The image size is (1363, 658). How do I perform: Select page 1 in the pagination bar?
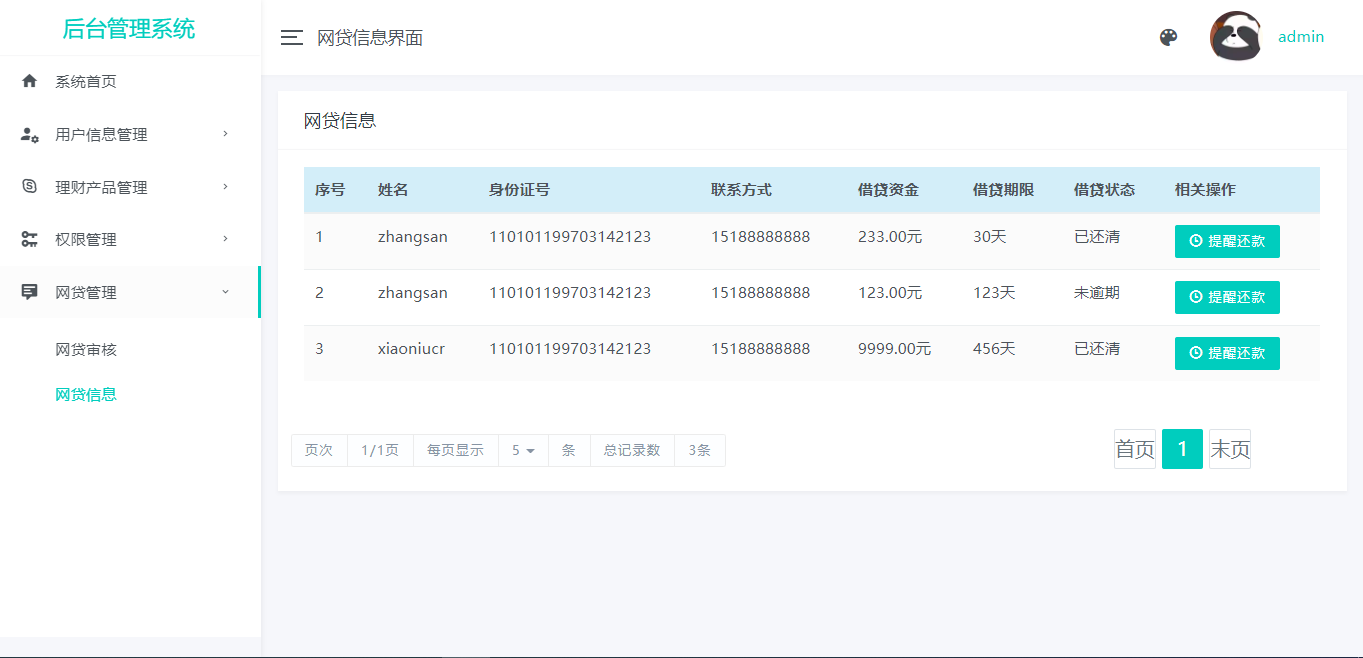pos(1182,449)
